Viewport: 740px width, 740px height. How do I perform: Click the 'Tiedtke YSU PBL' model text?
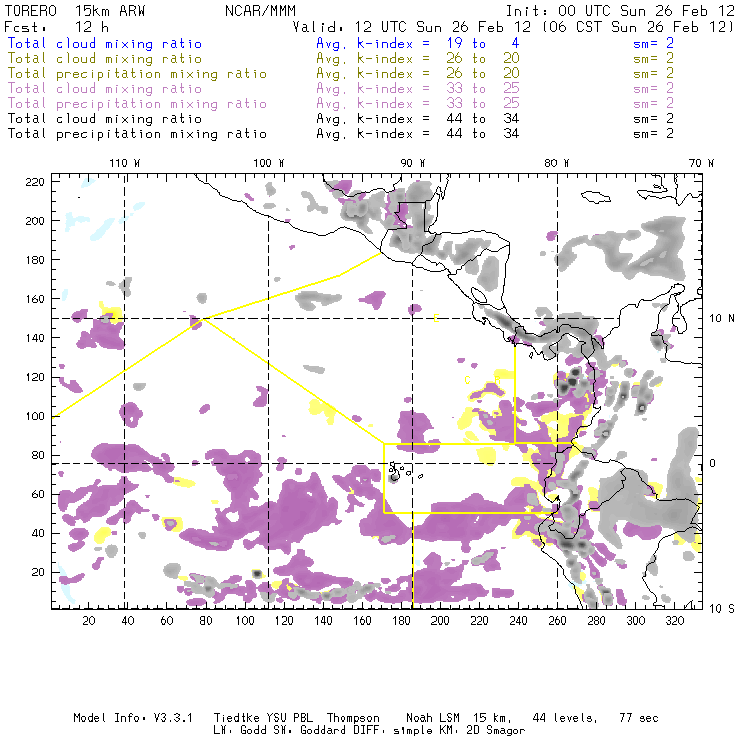(x=263, y=718)
